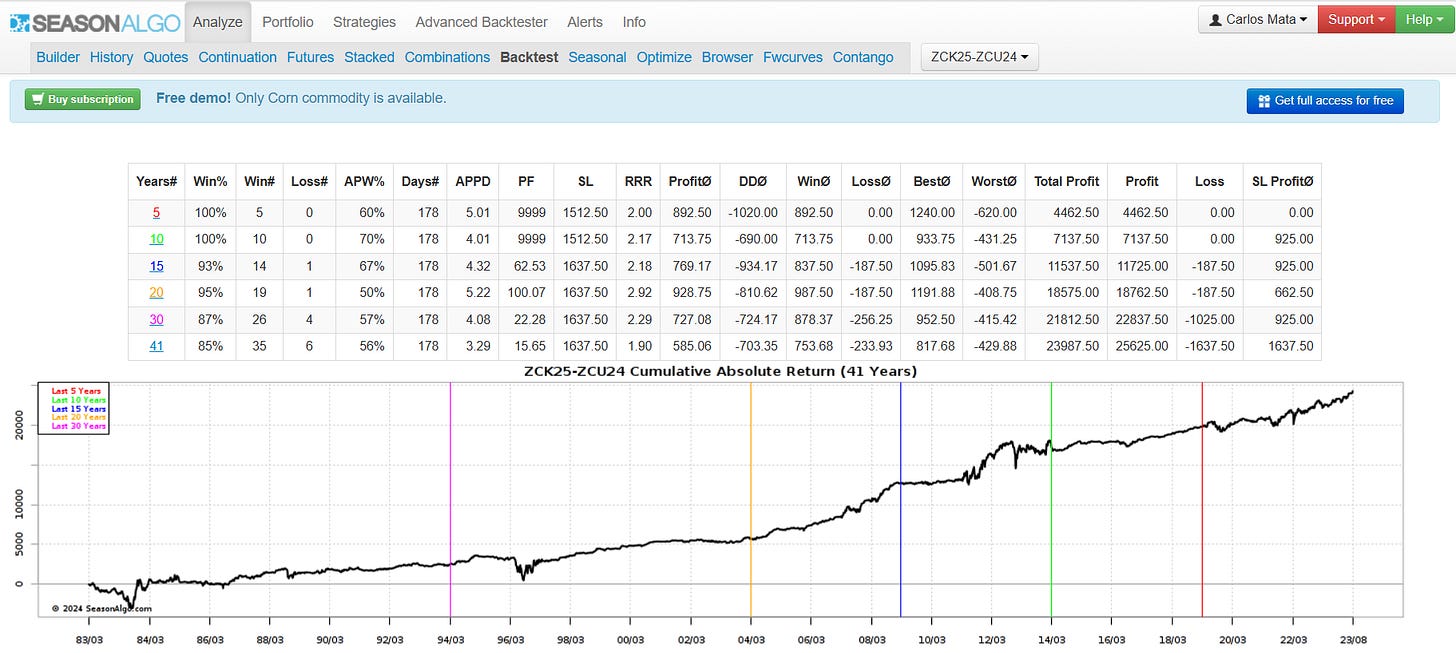Go to the Strategies tab
The width and height of the screenshot is (1456, 653).
pos(364,22)
